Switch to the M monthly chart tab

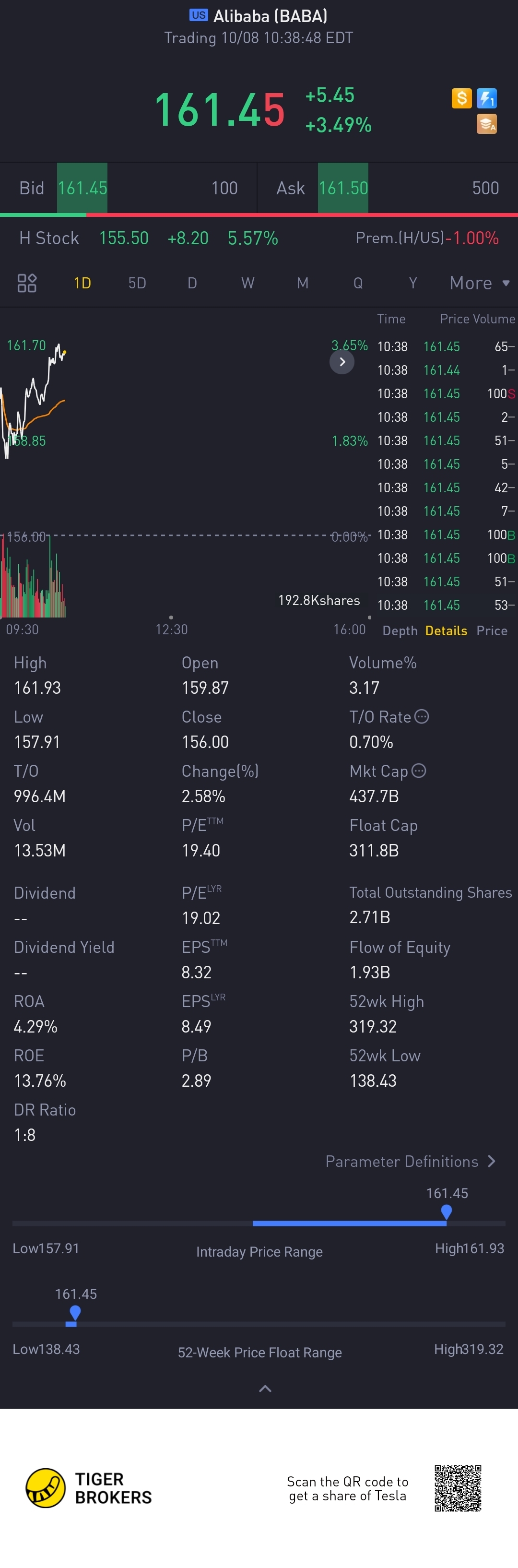[x=303, y=283]
